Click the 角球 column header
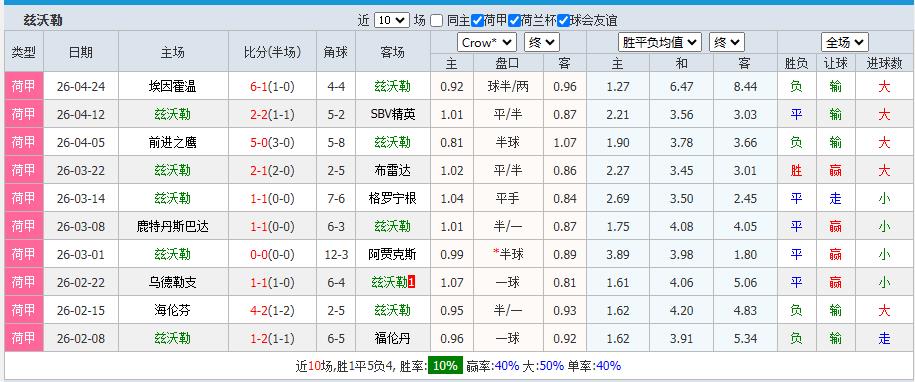This screenshot has height=382, width=915. [x=336, y=52]
